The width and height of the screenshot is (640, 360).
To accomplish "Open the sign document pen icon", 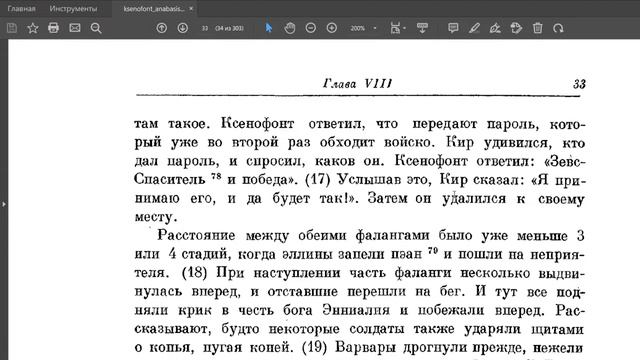I will coord(495,28).
